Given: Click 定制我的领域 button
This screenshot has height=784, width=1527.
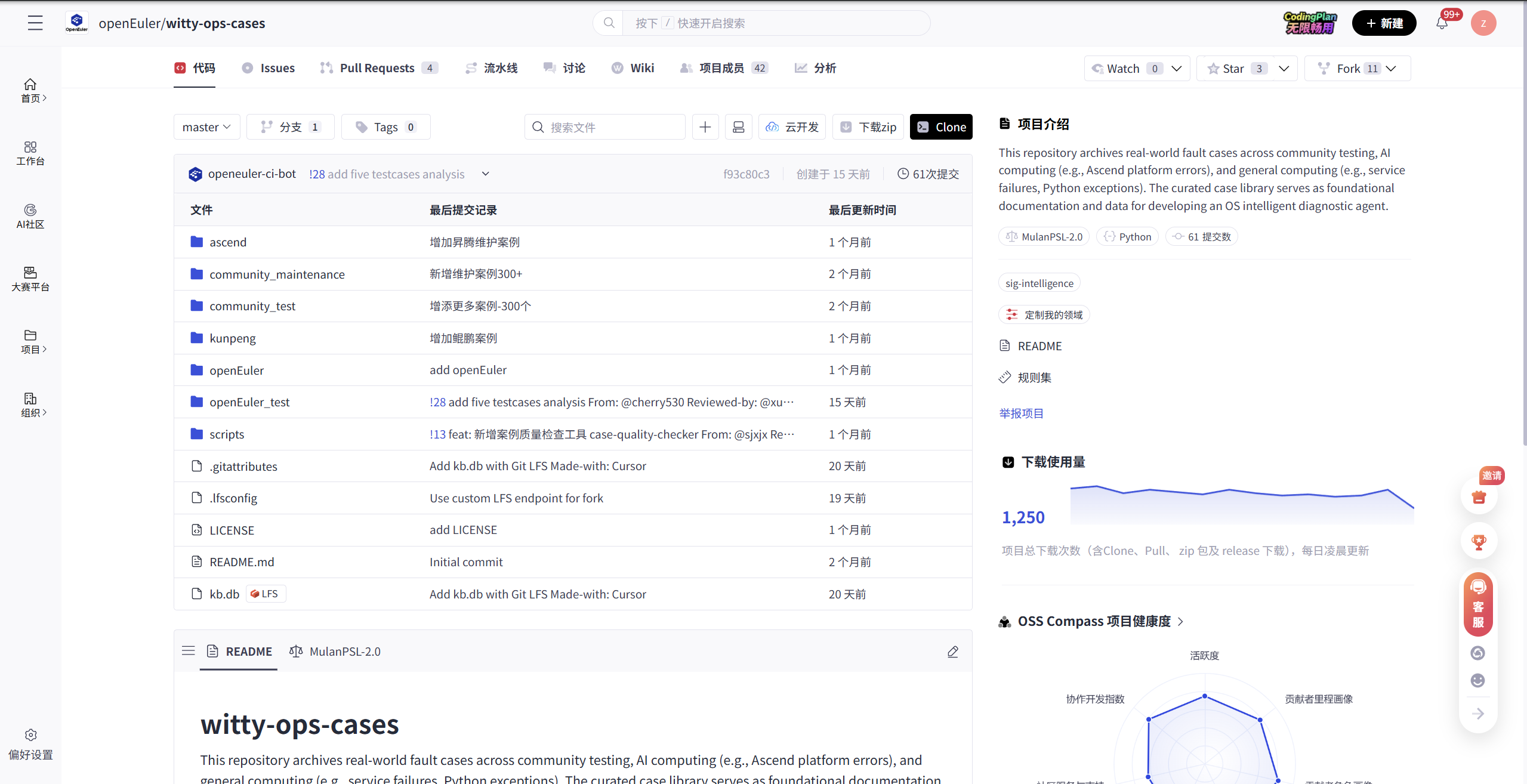Looking at the screenshot, I should (x=1044, y=314).
